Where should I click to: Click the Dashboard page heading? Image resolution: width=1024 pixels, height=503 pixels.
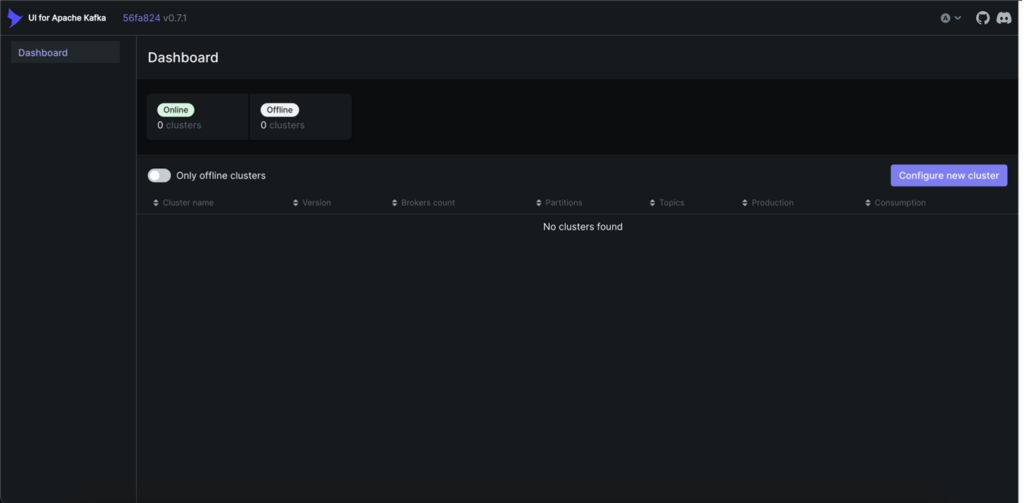[183, 57]
